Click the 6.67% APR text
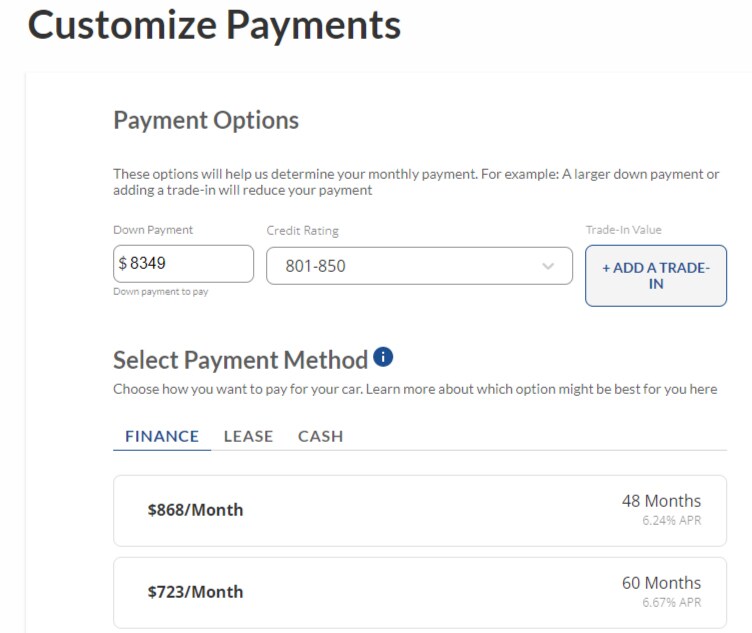Screen dimensions: 752x633 tap(671, 602)
